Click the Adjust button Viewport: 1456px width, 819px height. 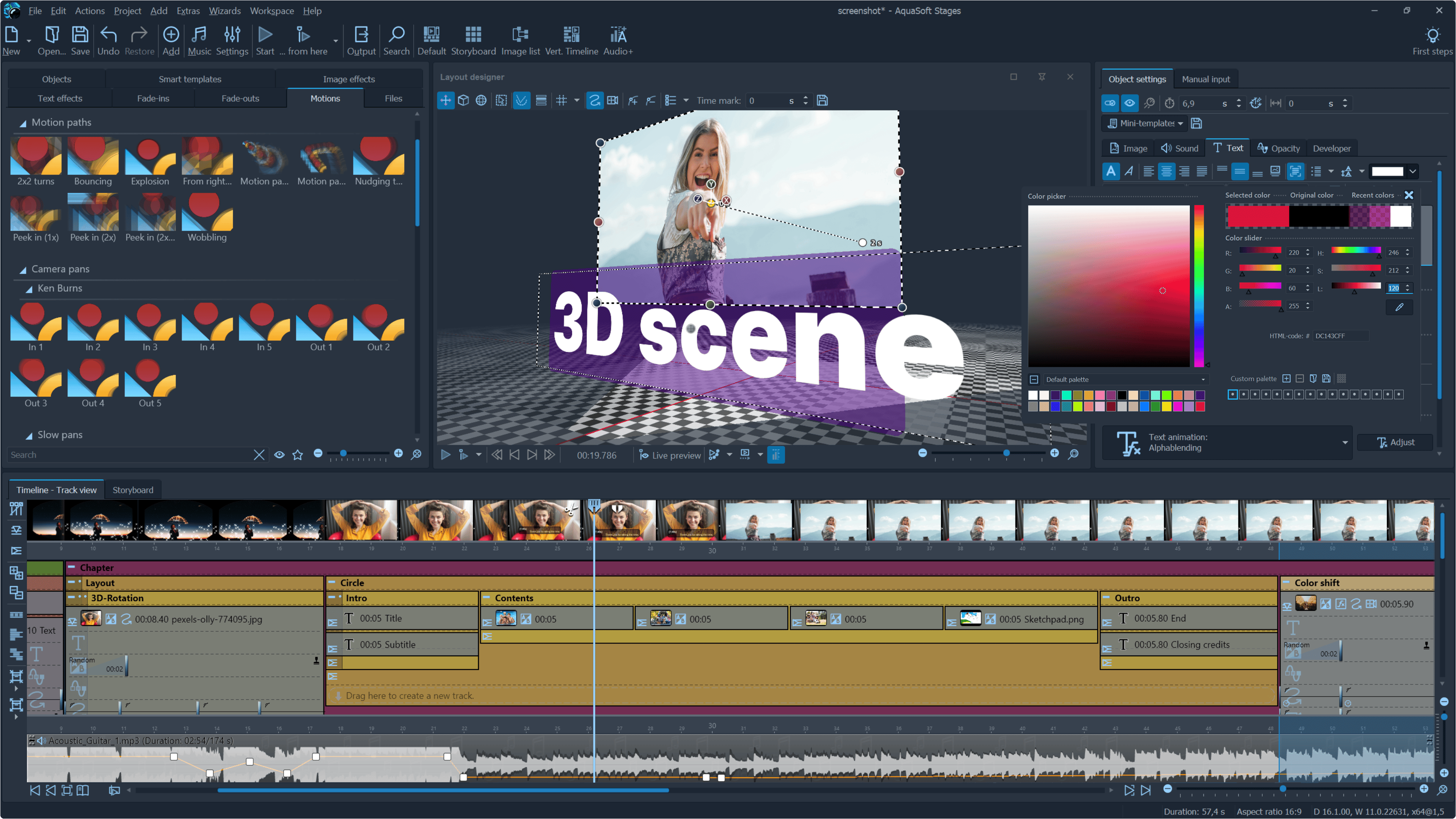[x=1395, y=442]
